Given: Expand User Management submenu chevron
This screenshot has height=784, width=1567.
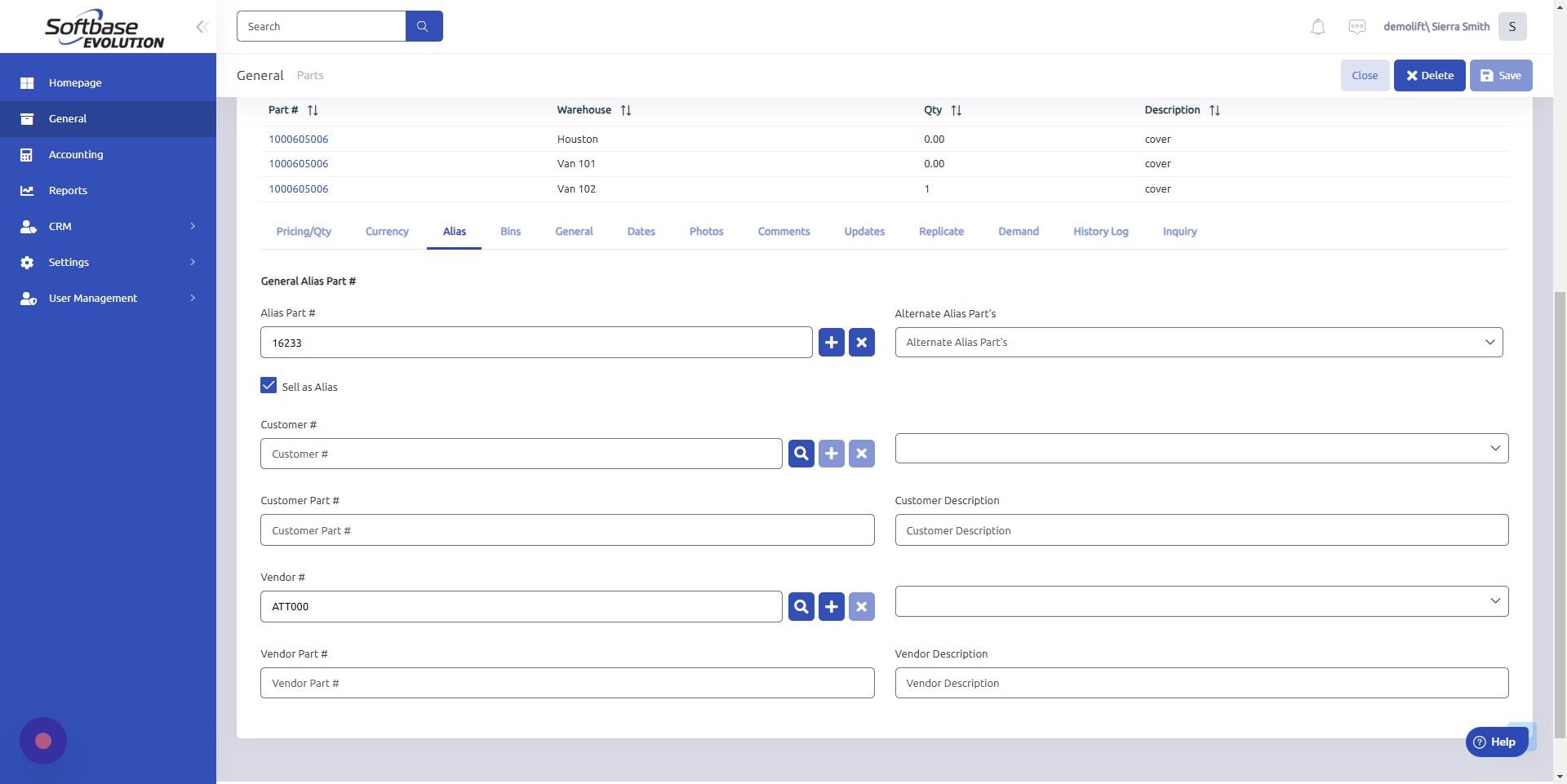Looking at the screenshot, I should click(193, 298).
